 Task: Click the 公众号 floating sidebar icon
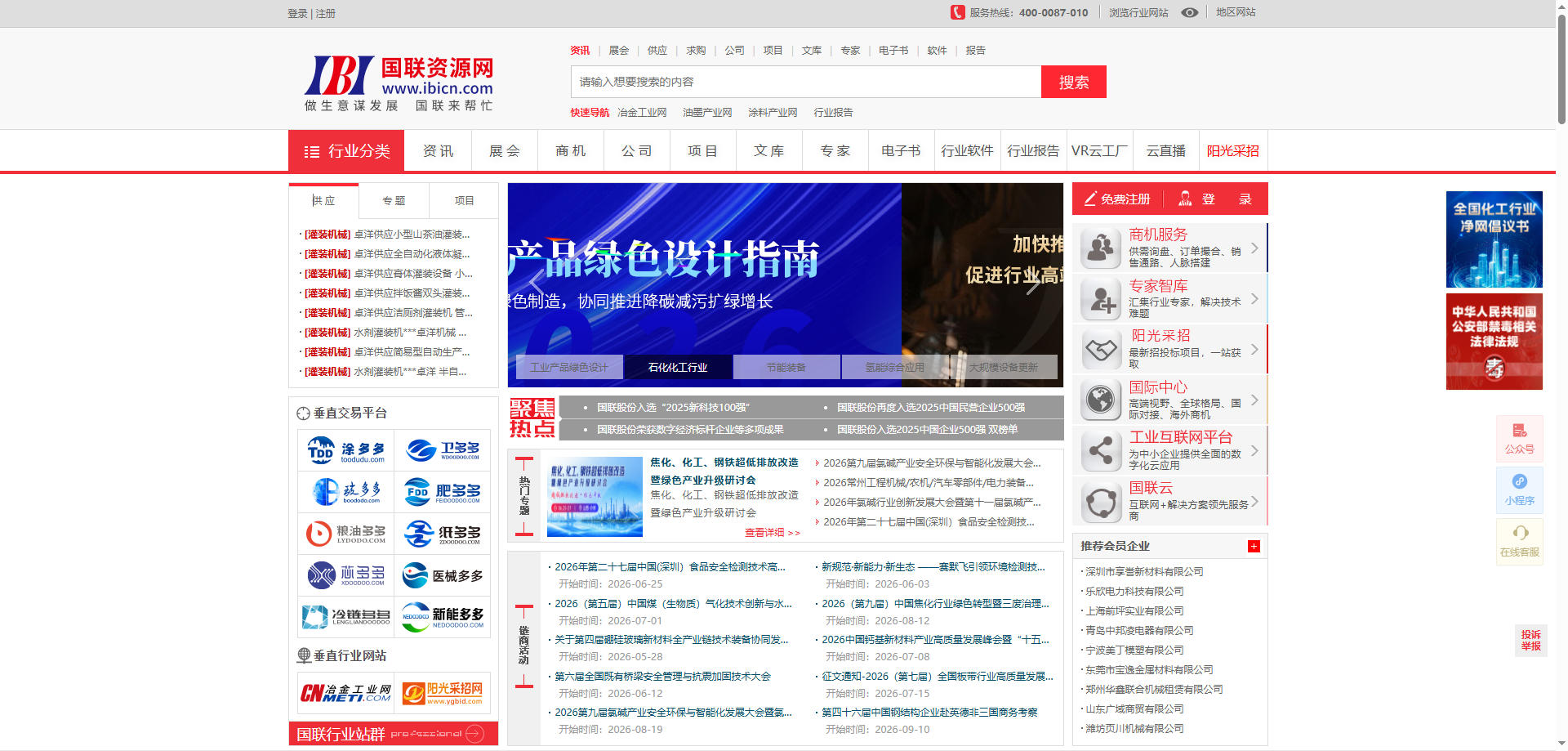1519,439
